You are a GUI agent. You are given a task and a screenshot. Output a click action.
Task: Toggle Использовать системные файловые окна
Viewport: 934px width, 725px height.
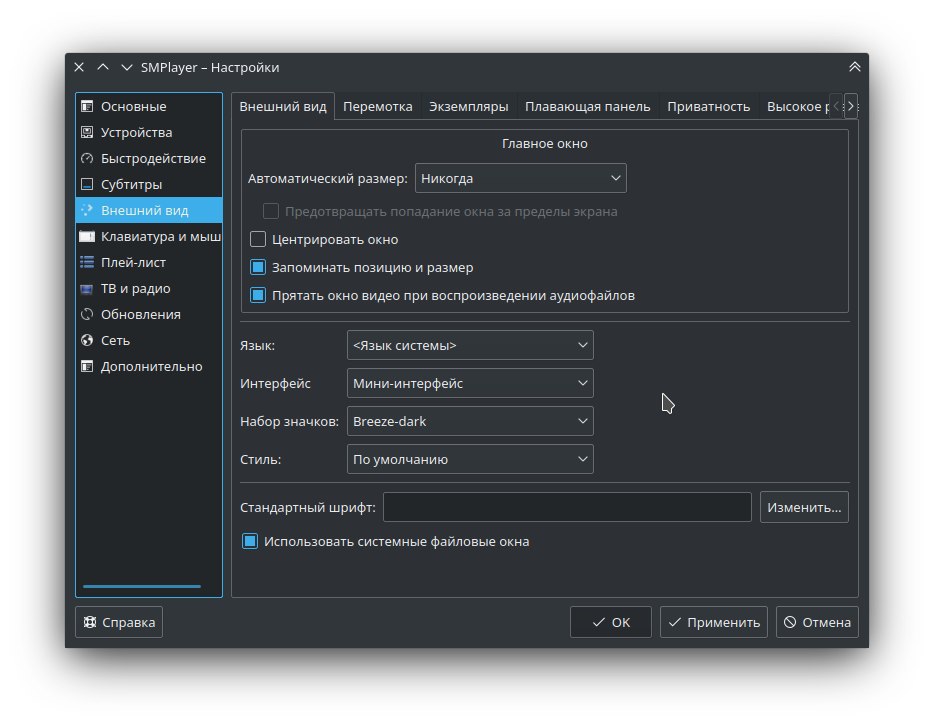[x=250, y=542]
